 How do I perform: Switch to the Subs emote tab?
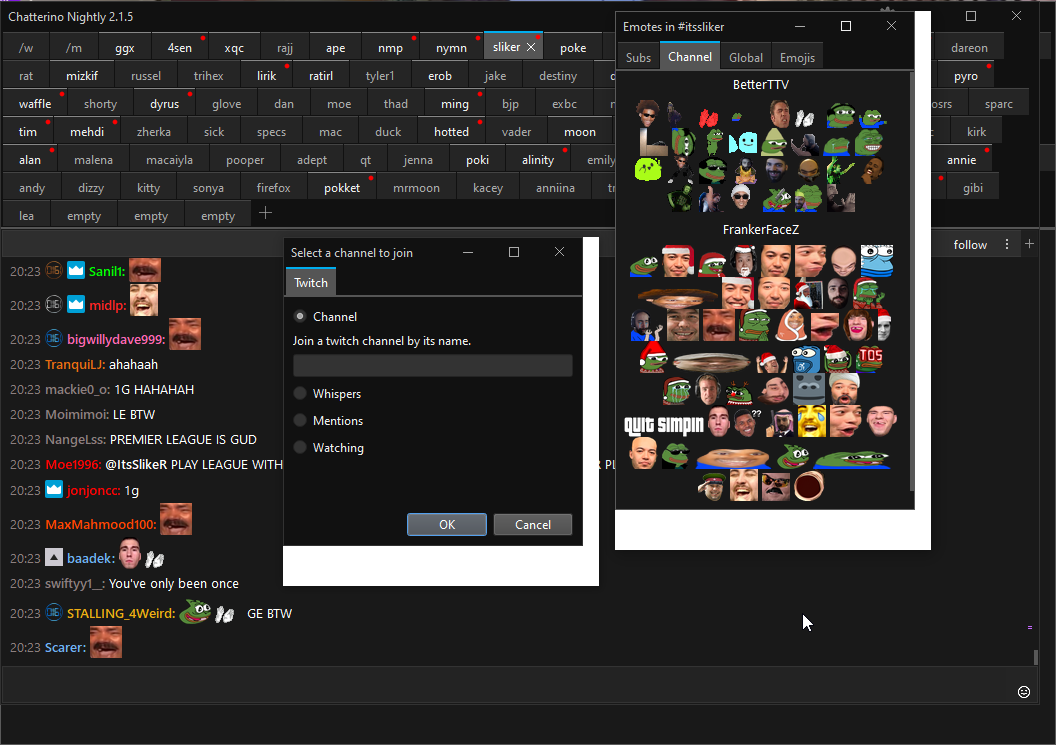[638, 57]
